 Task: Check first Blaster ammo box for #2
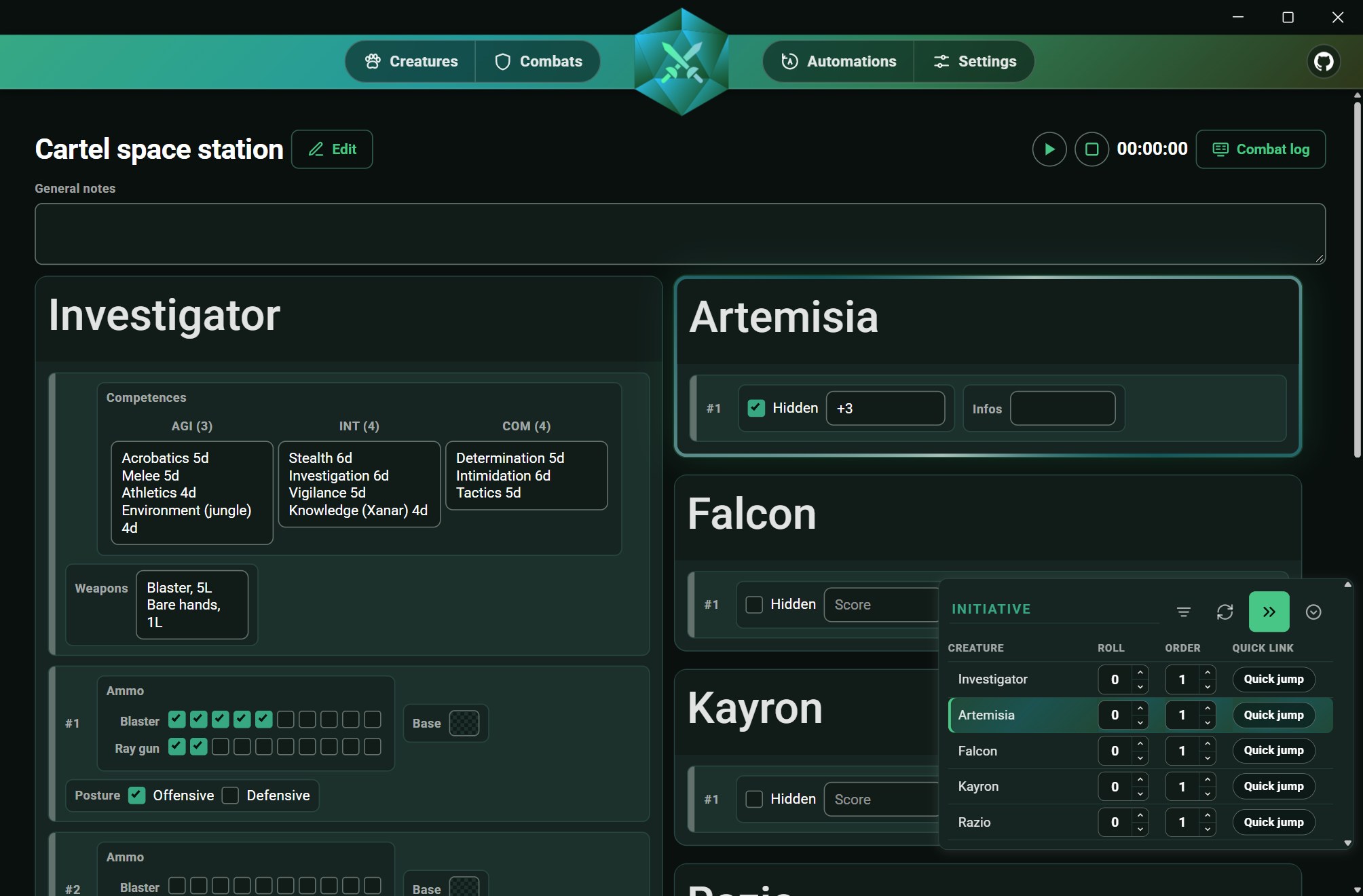point(176,886)
